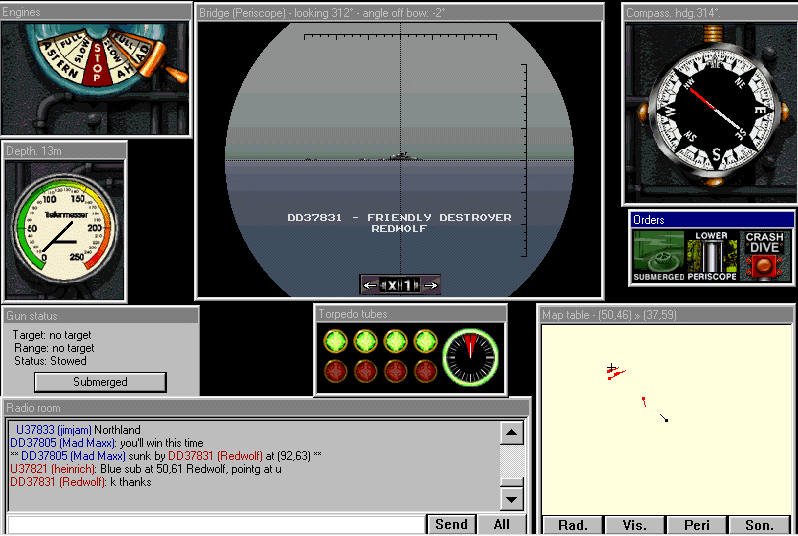Click the All button in Radio room
Screen dimensions: 798x536
click(501, 524)
